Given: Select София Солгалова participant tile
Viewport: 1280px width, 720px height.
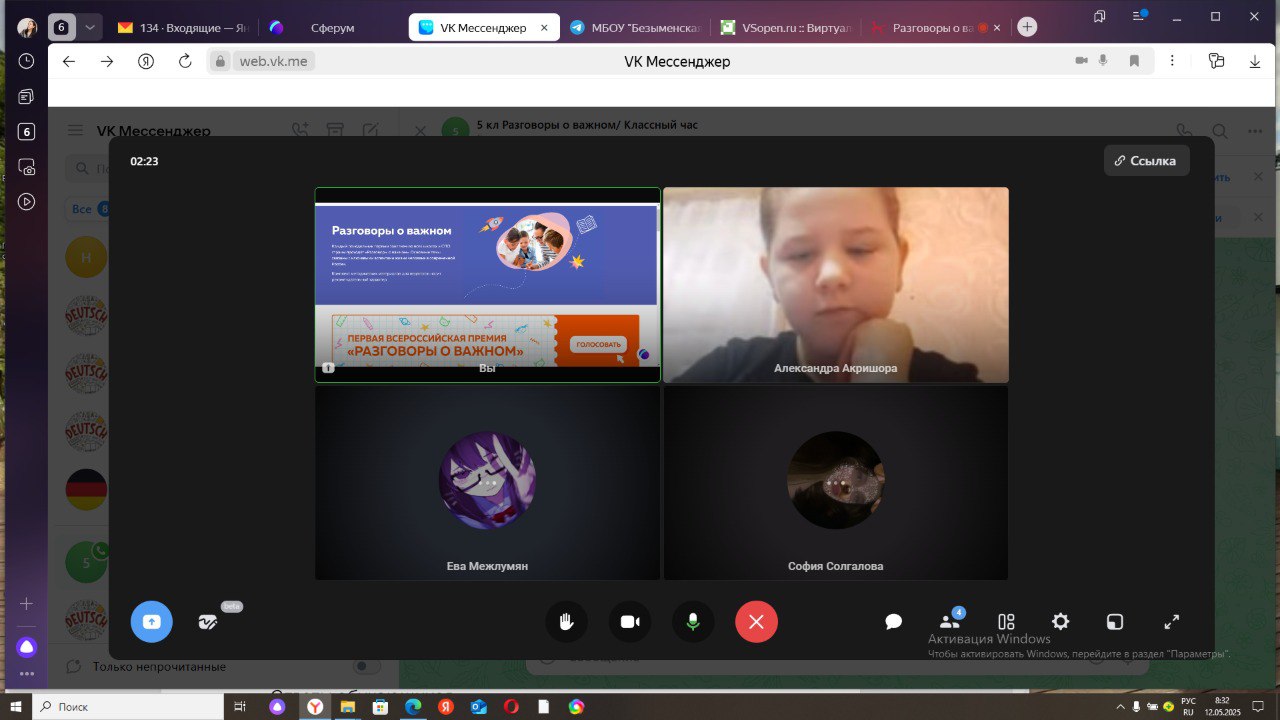Looking at the screenshot, I should click(836, 482).
